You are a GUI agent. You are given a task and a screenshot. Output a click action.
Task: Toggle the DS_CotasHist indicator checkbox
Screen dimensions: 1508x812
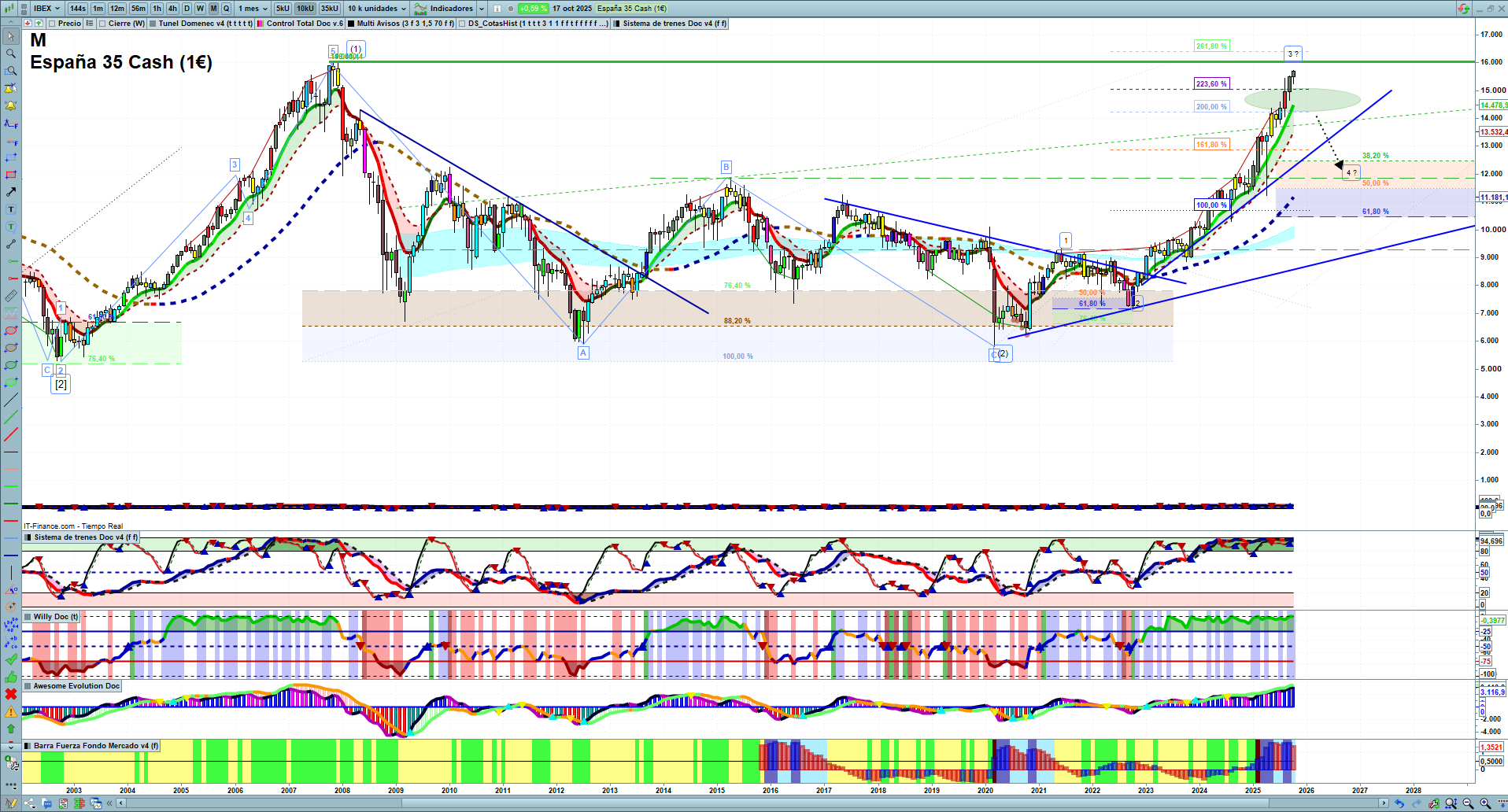(x=462, y=24)
